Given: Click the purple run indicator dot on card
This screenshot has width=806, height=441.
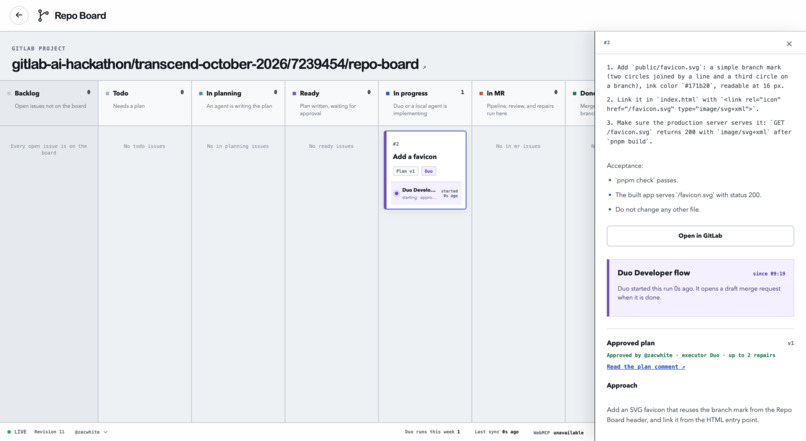Looking at the screenshot, I should pyautogui.click(x=396, y=194).
